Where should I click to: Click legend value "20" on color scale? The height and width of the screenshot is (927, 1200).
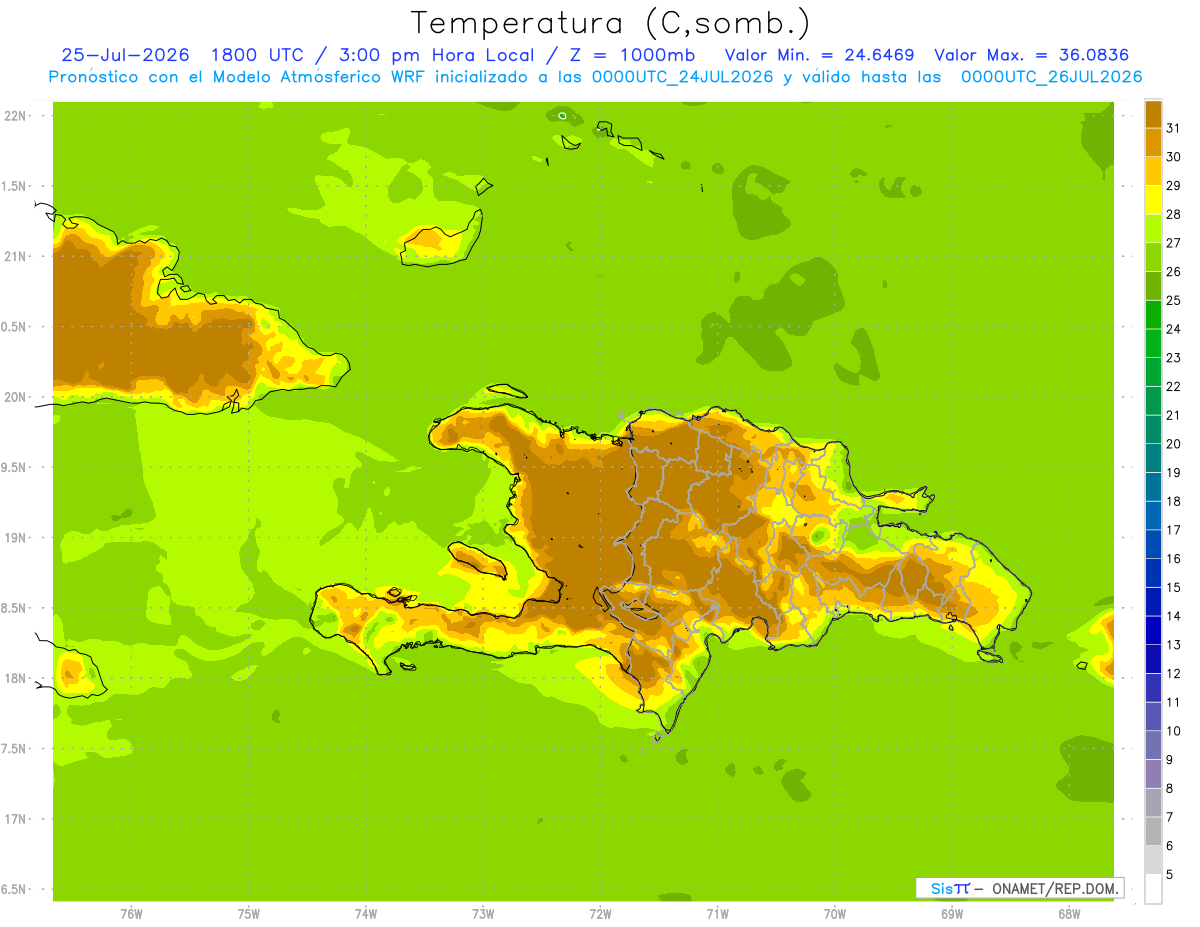(x=1173, y=444)
